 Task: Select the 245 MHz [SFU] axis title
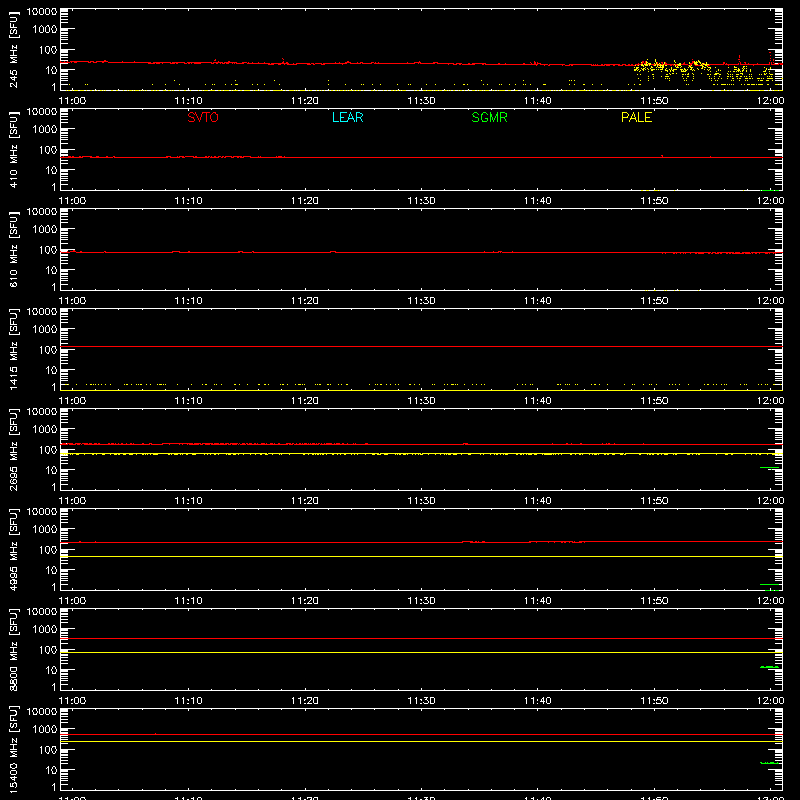(13, 49)
